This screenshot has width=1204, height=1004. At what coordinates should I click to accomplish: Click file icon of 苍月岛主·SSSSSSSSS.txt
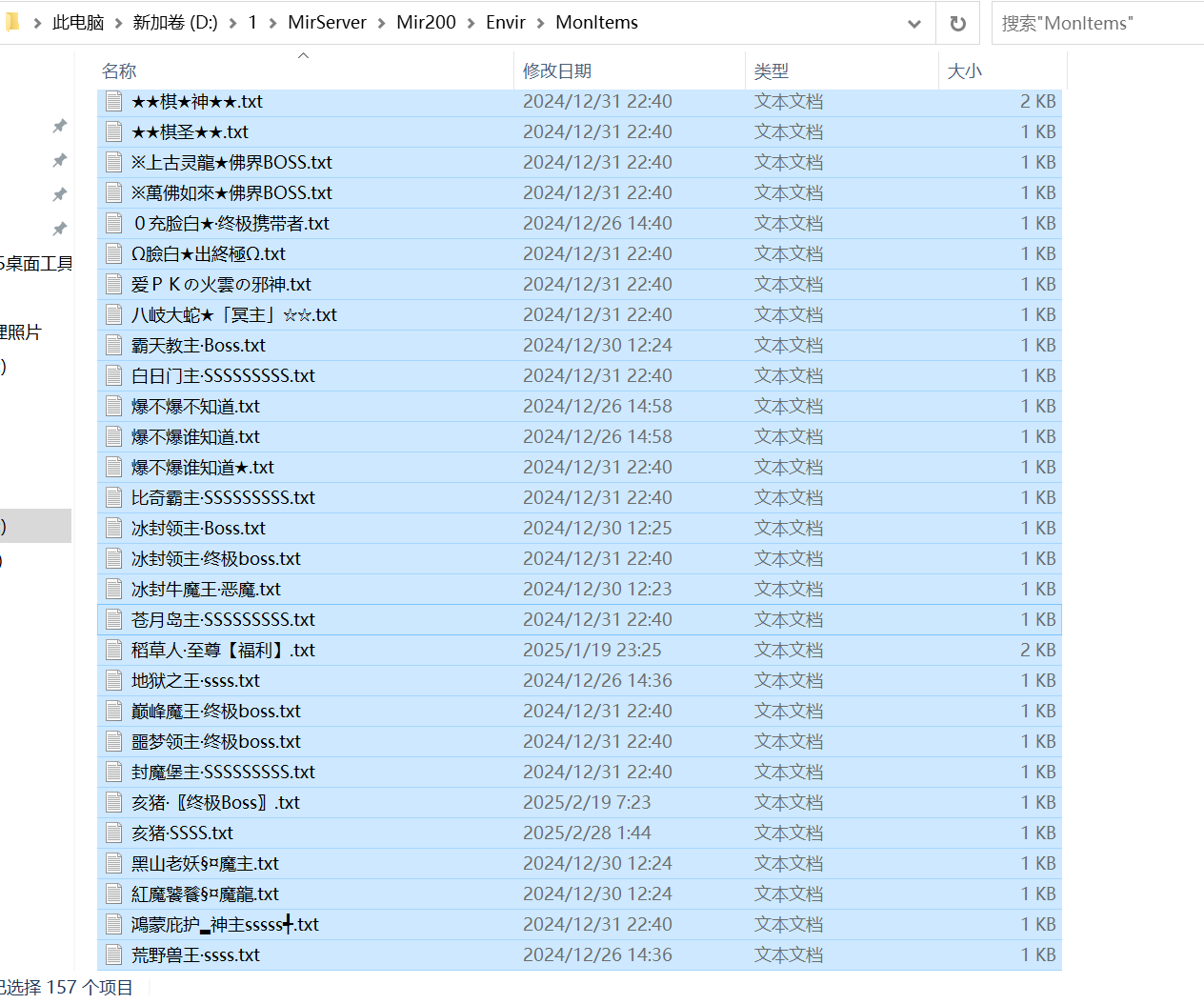(114, 619)
